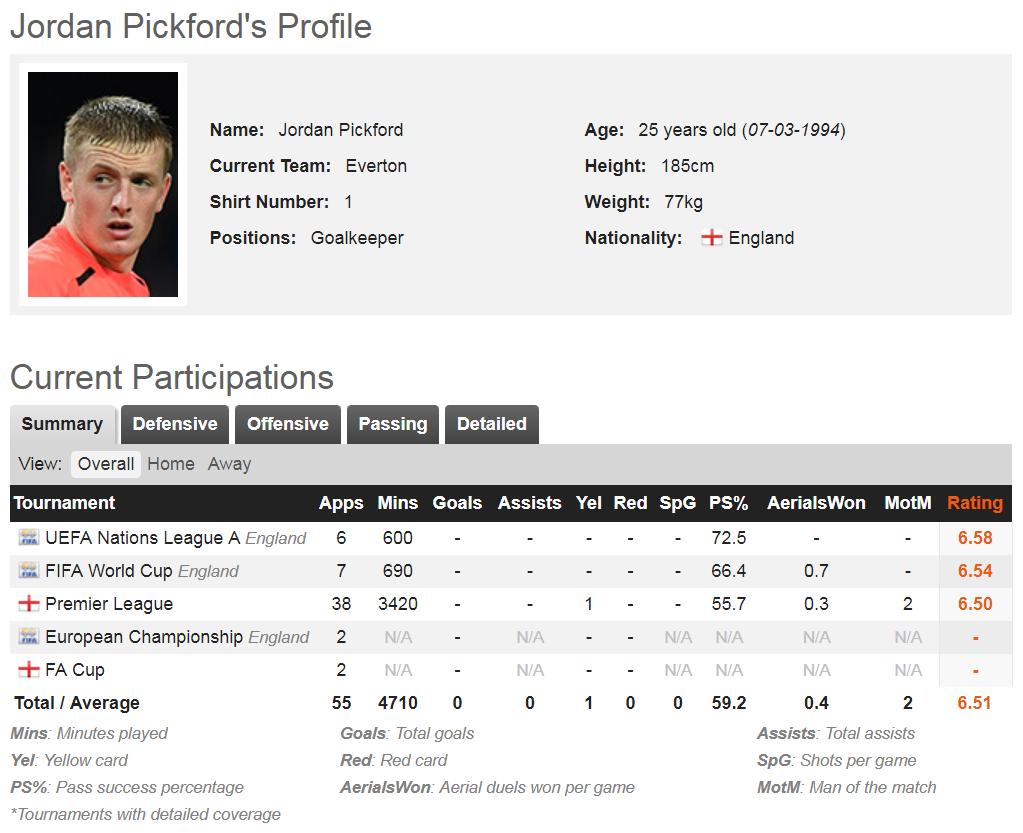The height and width of the screenshot is (833, 1023).
Task: Click the European Championship tournament icon
Action: click(28, 637)
